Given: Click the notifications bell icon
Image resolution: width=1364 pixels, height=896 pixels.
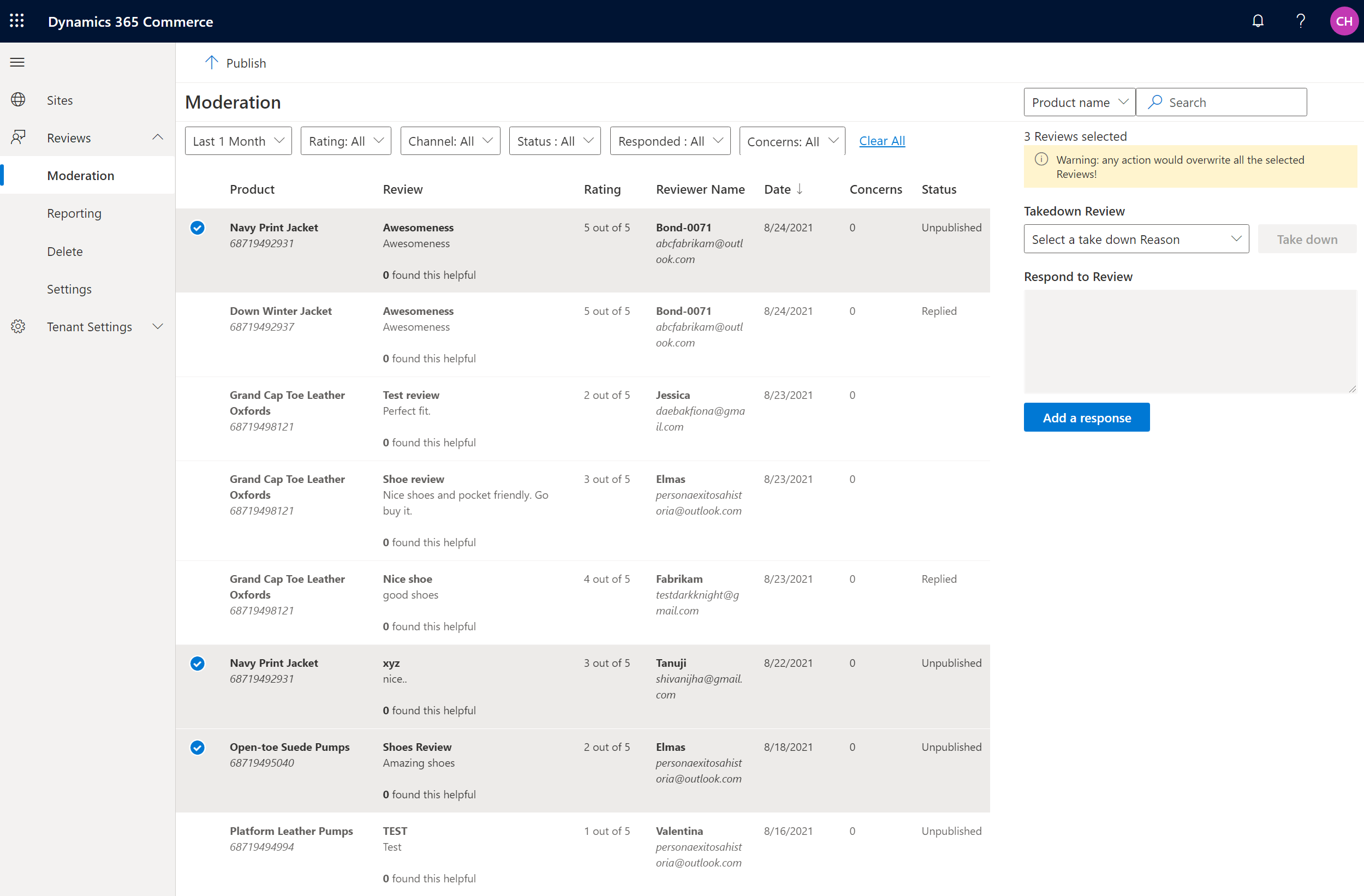Looking at the screenshot, I should 1258,21.
